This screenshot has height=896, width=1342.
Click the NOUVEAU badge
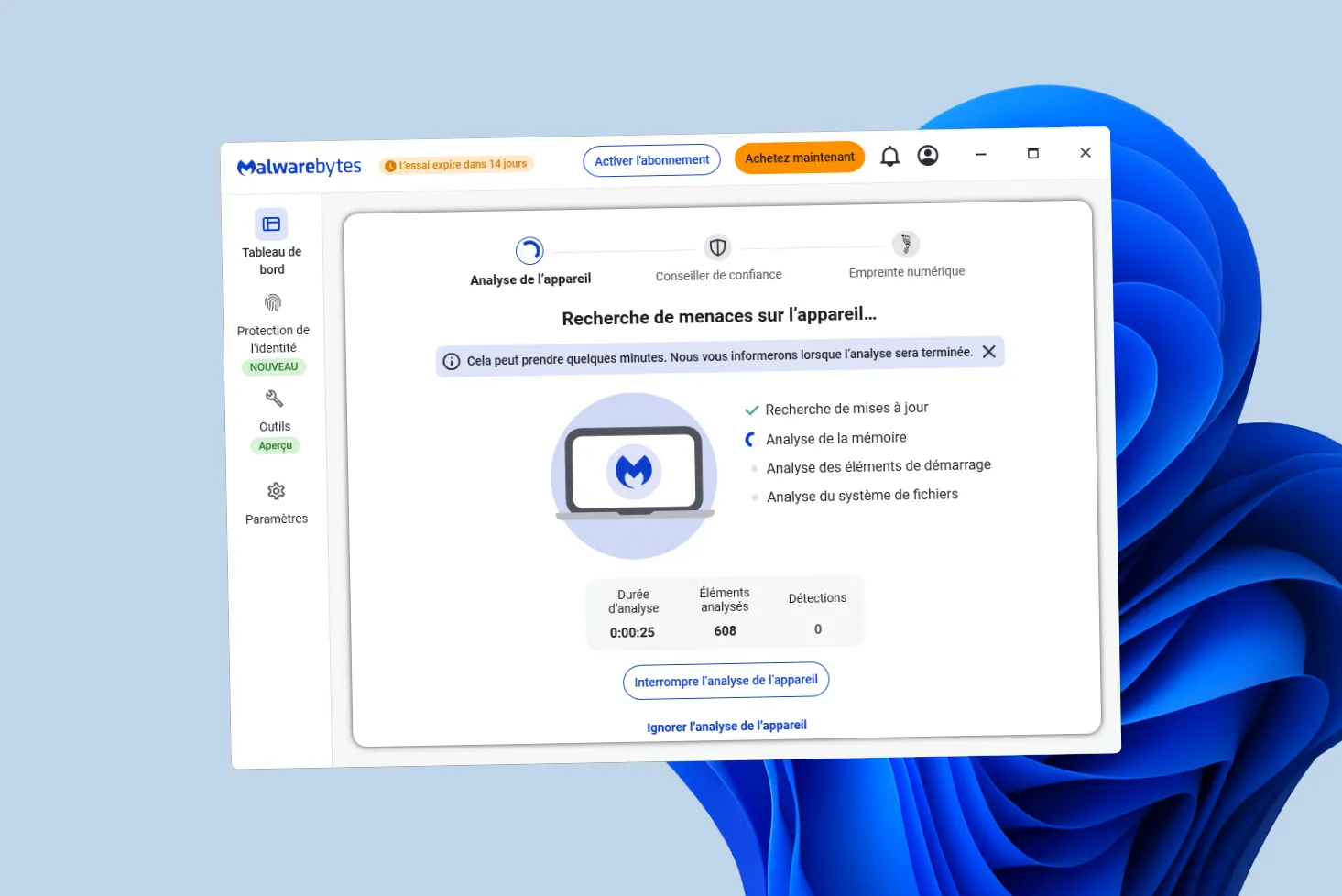(x=274, y=367)
